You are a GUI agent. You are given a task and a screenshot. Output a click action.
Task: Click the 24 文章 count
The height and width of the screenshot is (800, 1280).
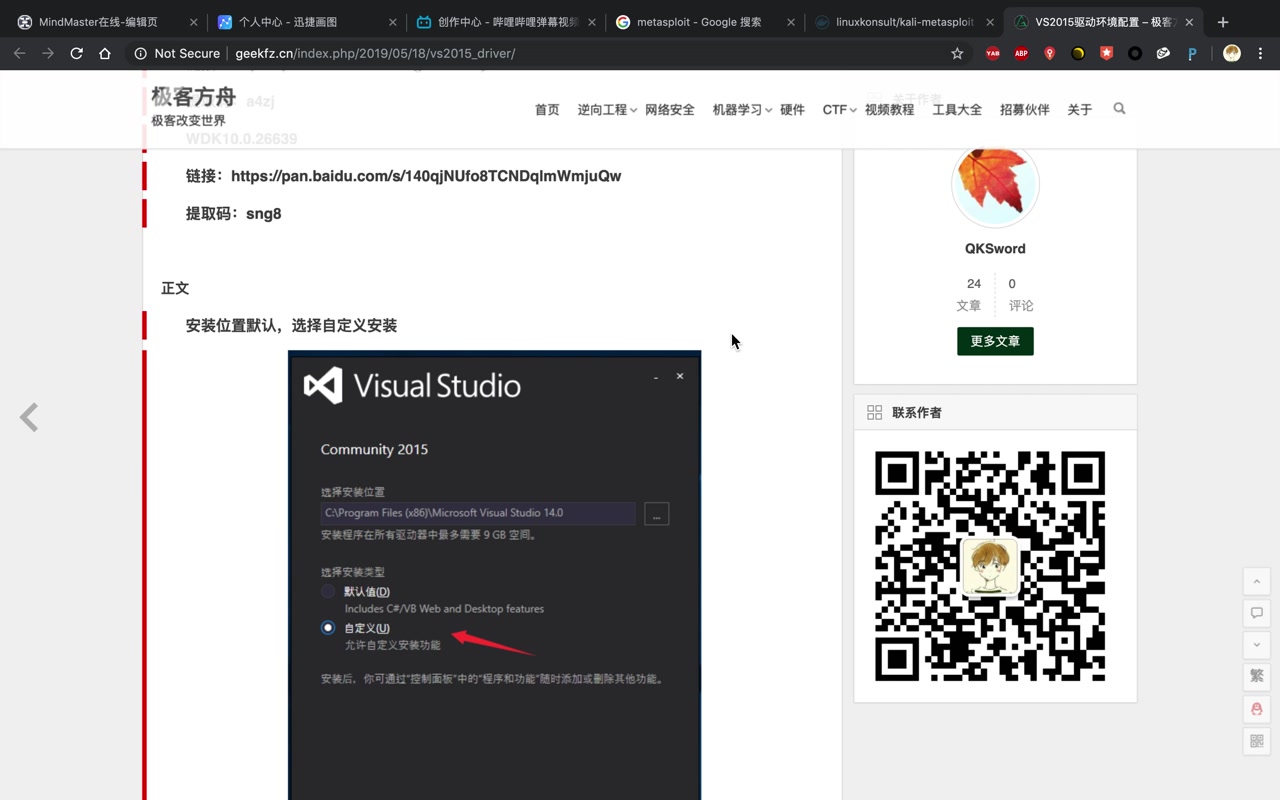coord(969,294)
